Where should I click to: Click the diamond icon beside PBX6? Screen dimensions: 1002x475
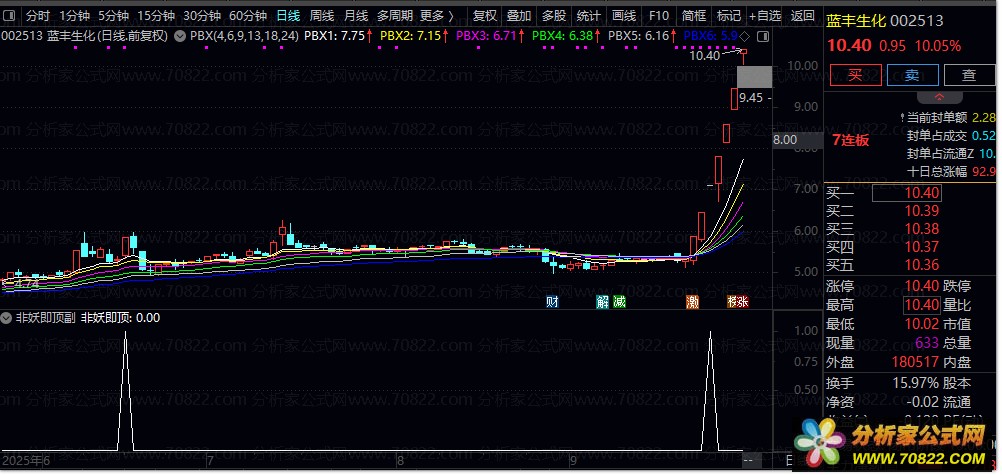[744, 36]
